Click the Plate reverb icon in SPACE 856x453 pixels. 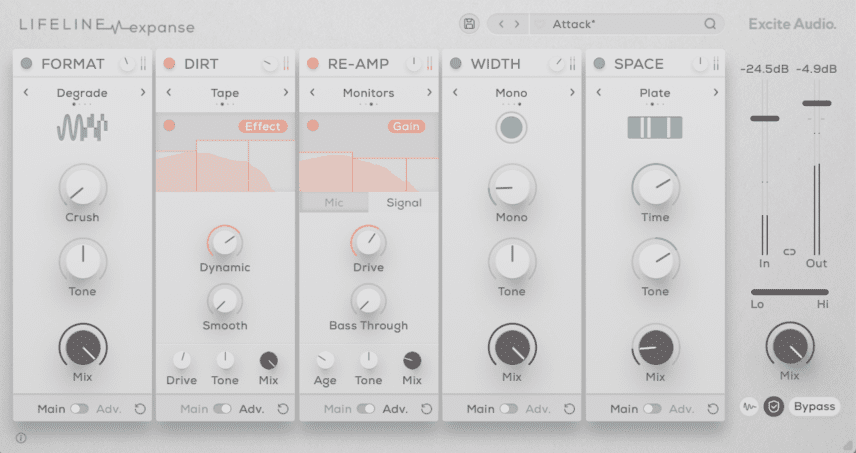pos(655,128)
